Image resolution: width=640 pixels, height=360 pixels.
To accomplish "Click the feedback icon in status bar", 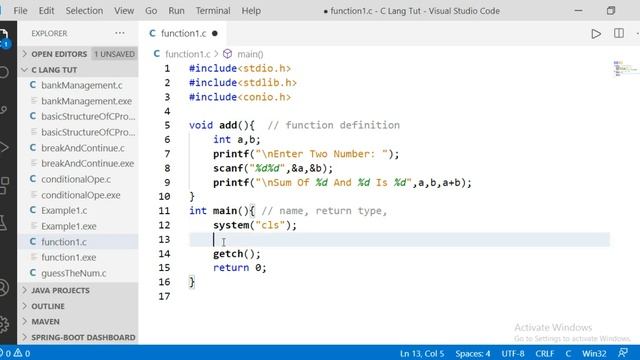I will tap(623, 353).
